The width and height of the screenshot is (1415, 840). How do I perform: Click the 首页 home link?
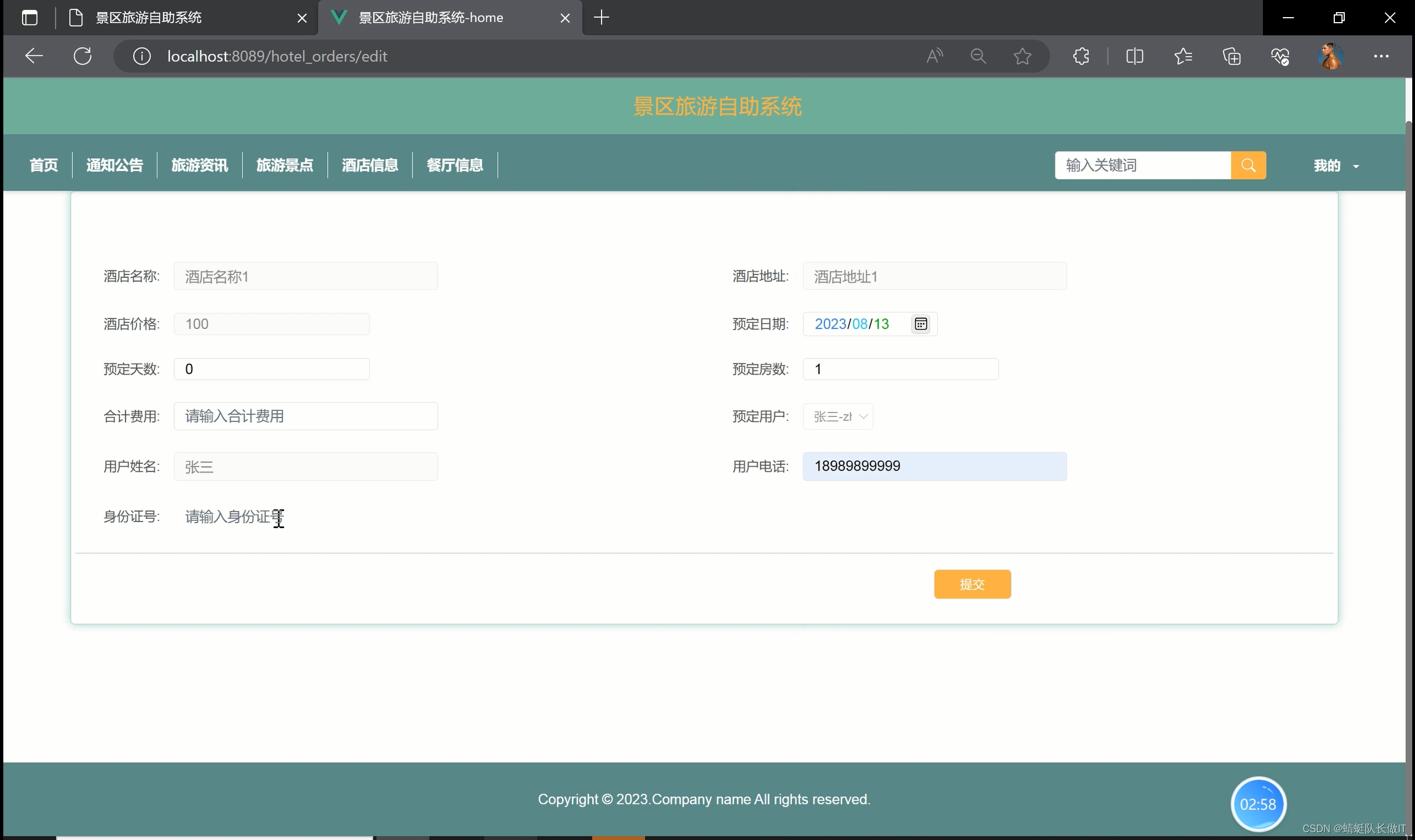[x=44, y=165]
